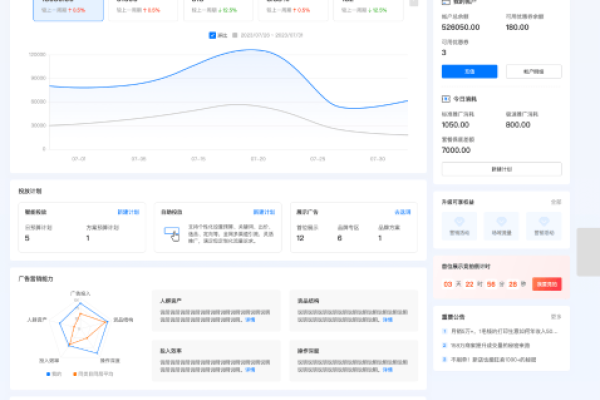This screenshot has width=600, height=400.
Task: Click the first diamond icon in the upgrade benefits panel
Action: pos(459,221)
